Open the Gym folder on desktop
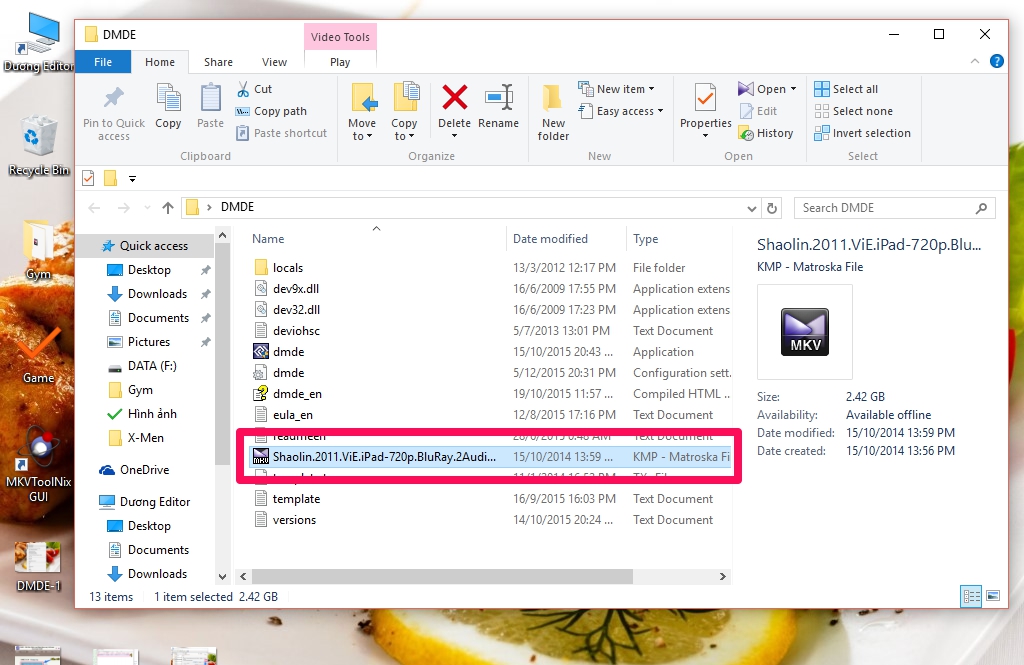Viewport: 1024px width, 665px height. [38, 251]
